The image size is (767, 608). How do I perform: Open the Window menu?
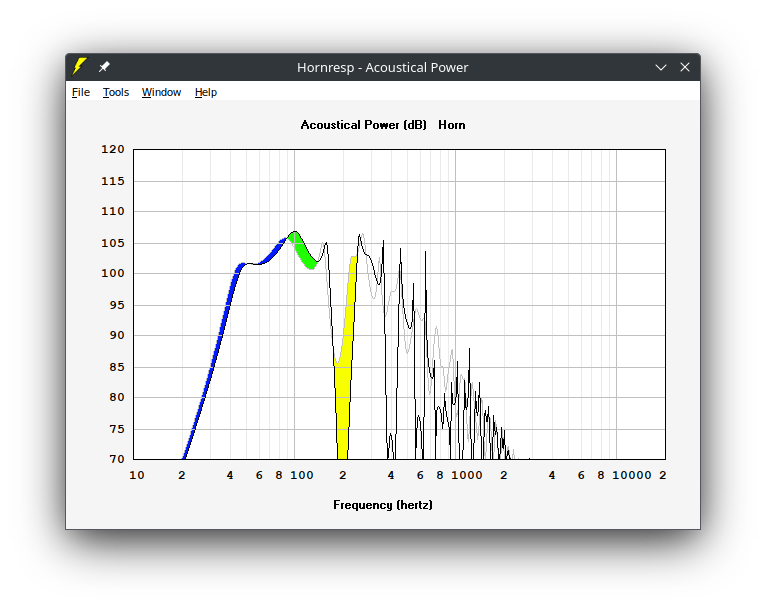161,92
